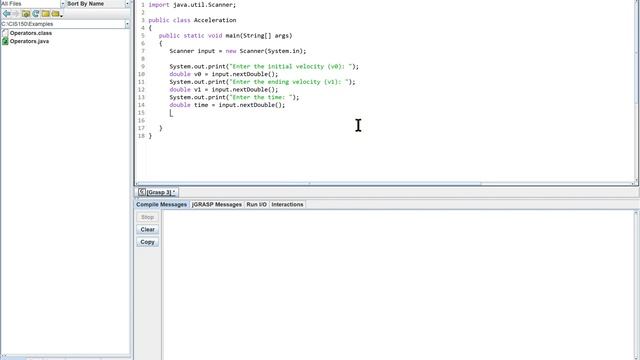Click the Operators.class file icon
640x360 pixels.
[5, 33]
